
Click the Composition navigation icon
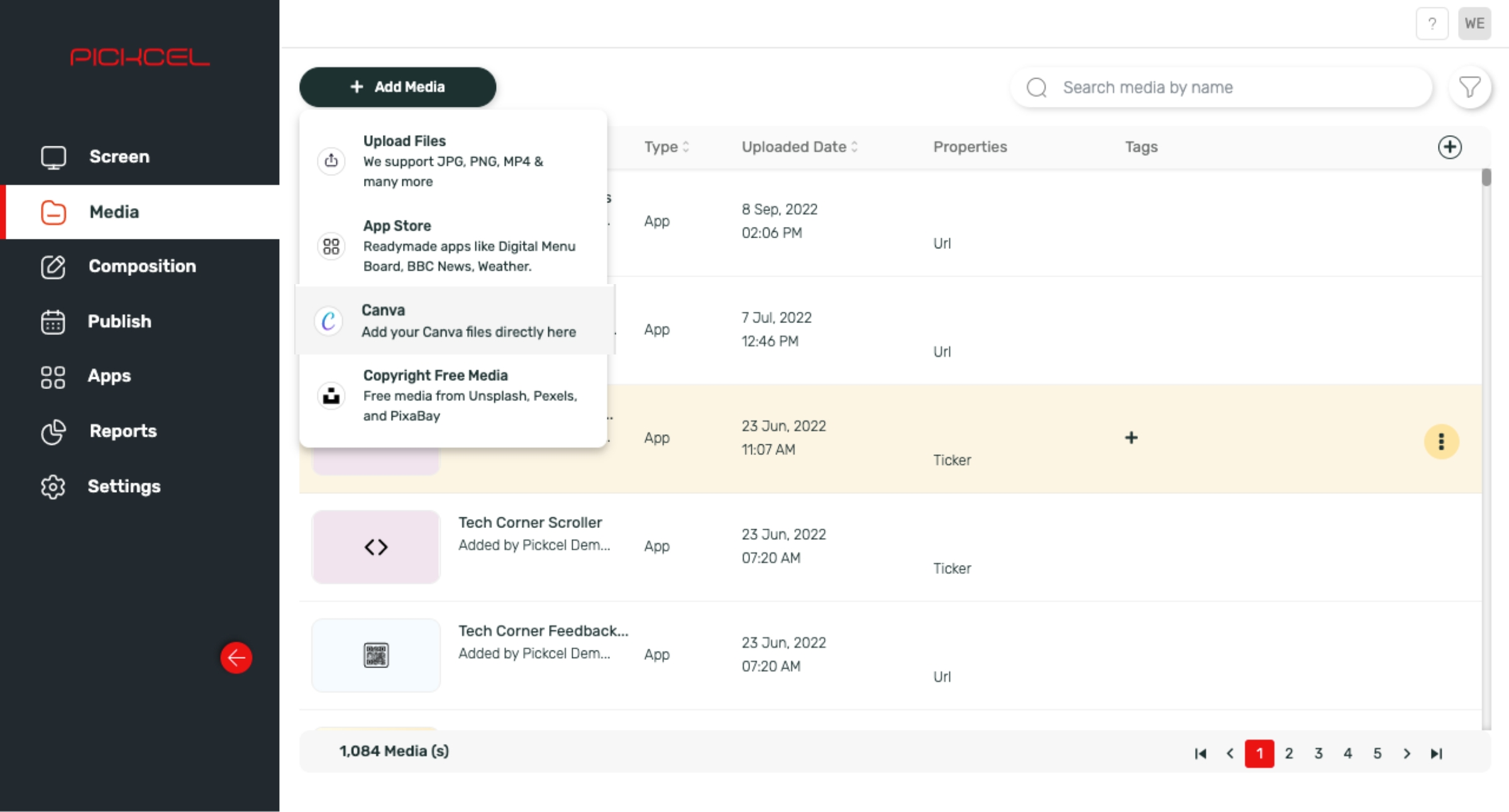pyautogui.click(x=52, y=266)
